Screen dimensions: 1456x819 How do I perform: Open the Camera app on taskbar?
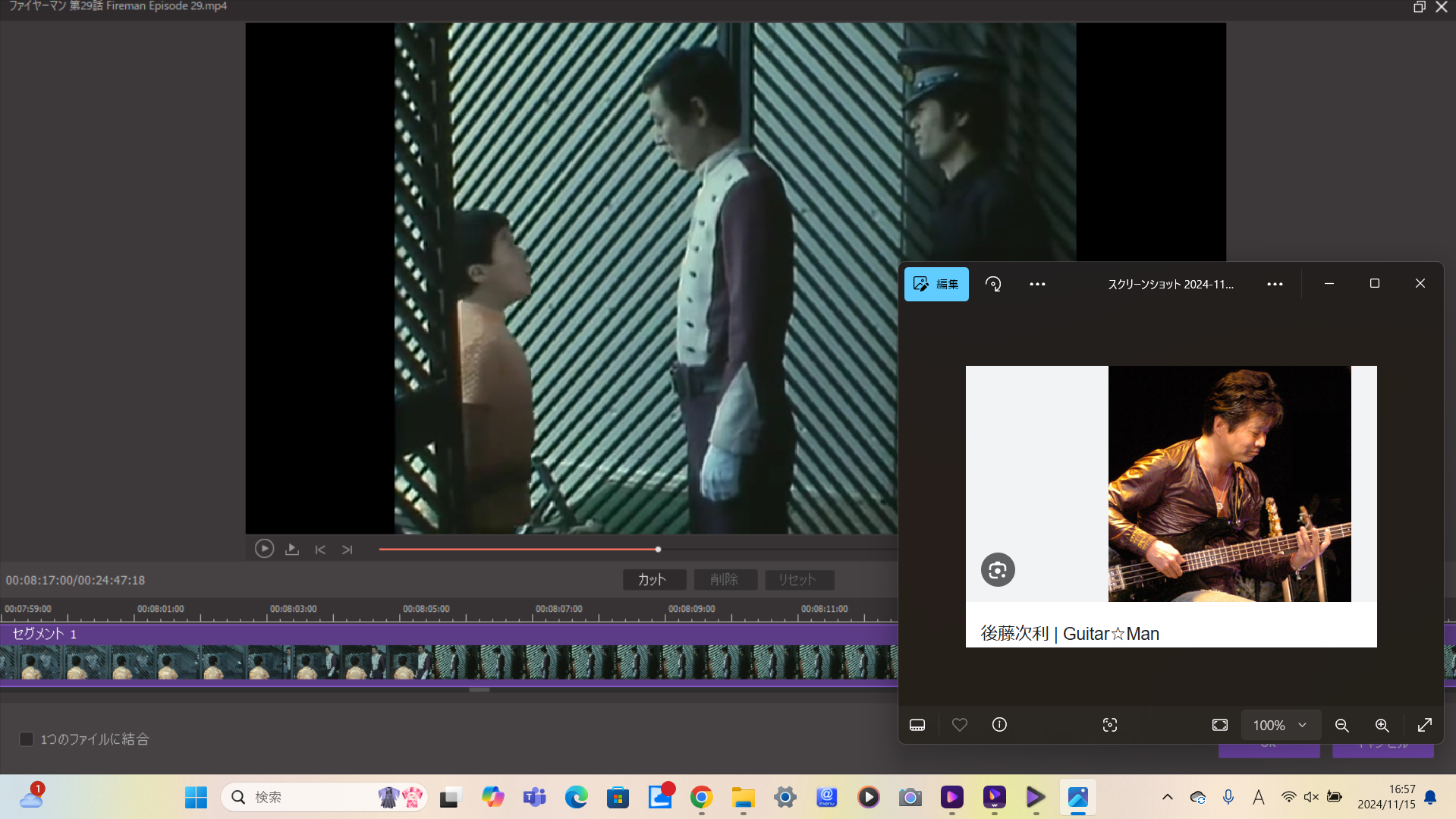tap(910, 797)
